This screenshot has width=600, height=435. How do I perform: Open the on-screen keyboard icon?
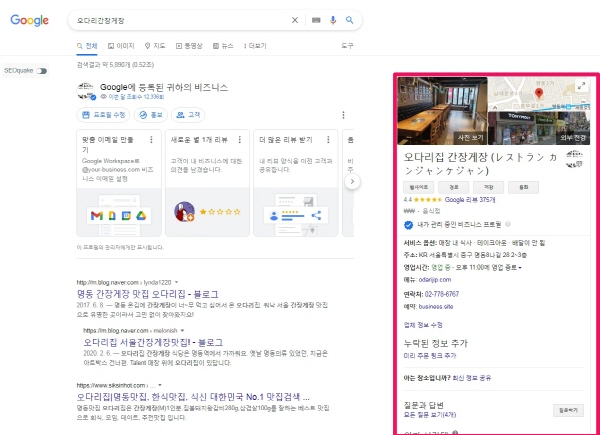[316, 20]
